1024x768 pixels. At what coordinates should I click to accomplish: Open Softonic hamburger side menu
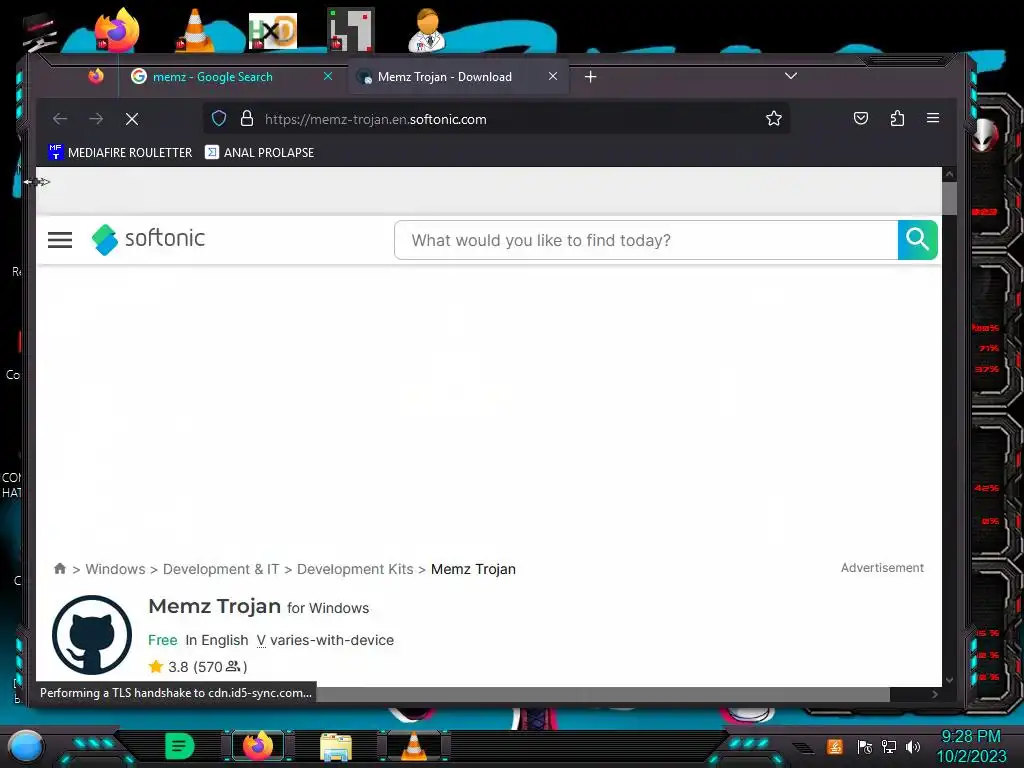(x=60, y=240)
